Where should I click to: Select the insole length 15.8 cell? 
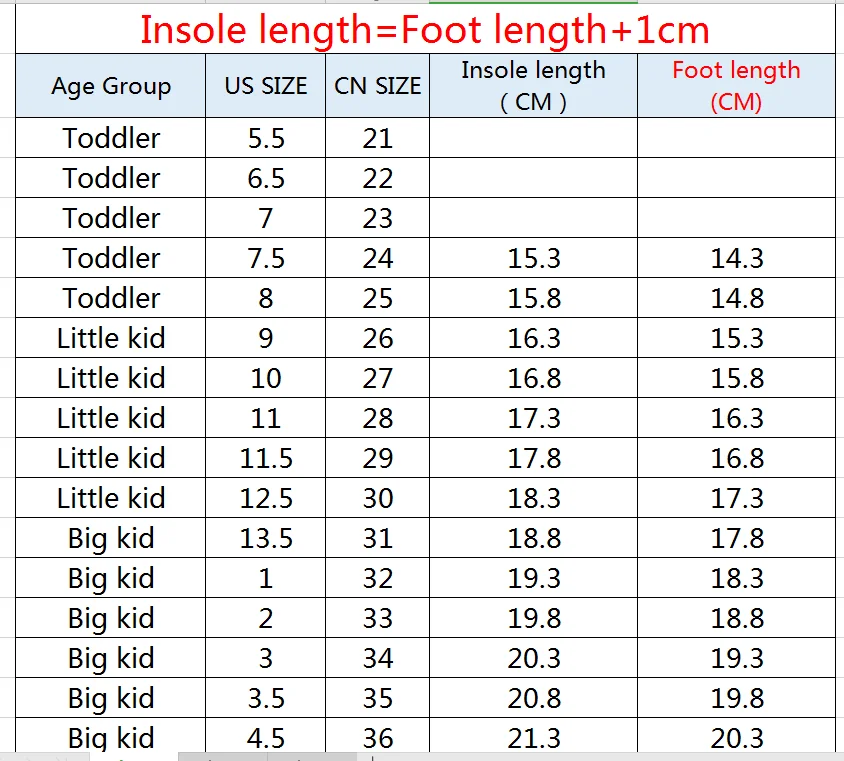[x=533, y=298]
